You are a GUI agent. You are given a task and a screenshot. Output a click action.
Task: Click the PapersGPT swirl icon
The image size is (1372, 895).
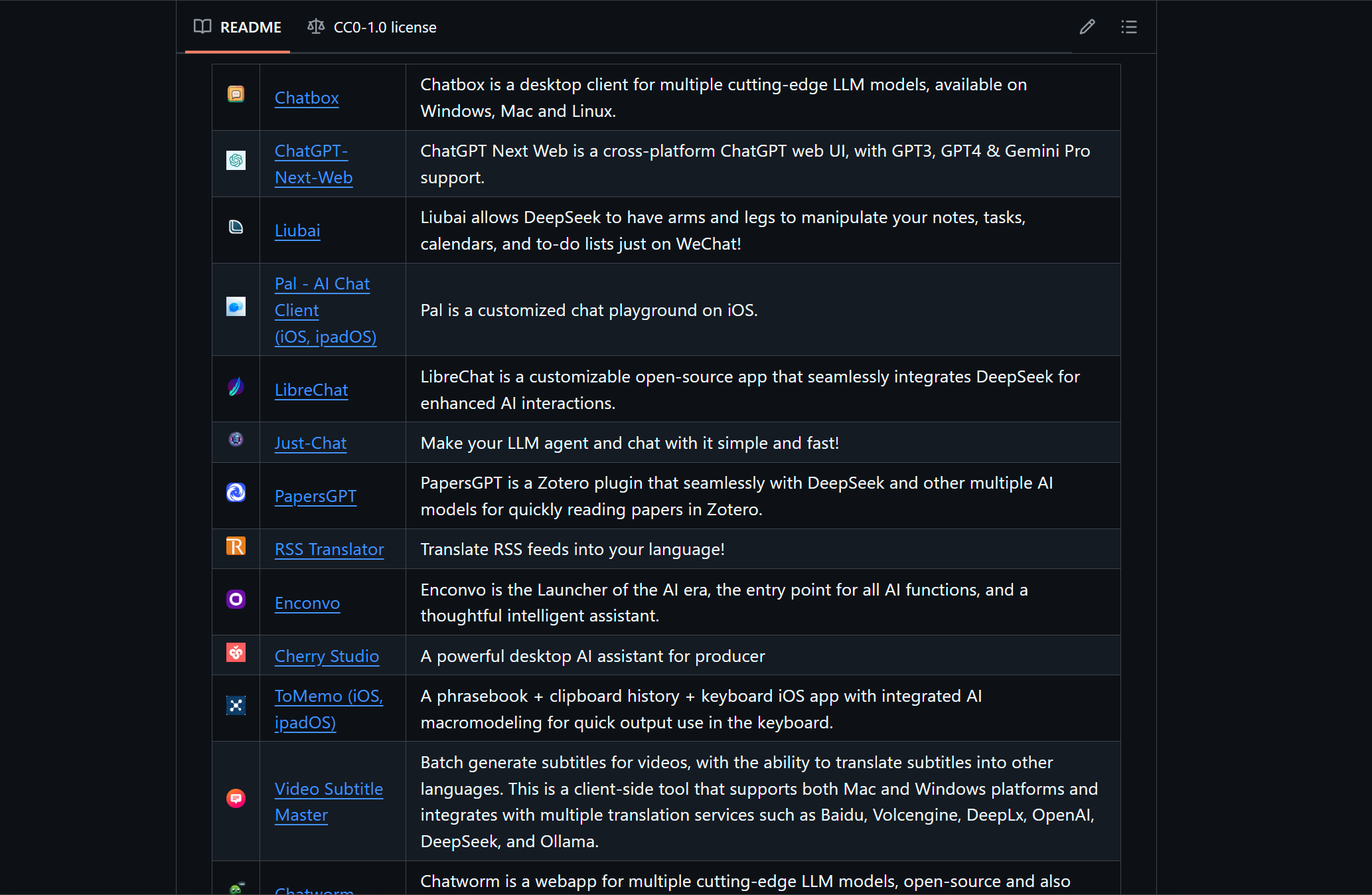(x=236, y=493)
